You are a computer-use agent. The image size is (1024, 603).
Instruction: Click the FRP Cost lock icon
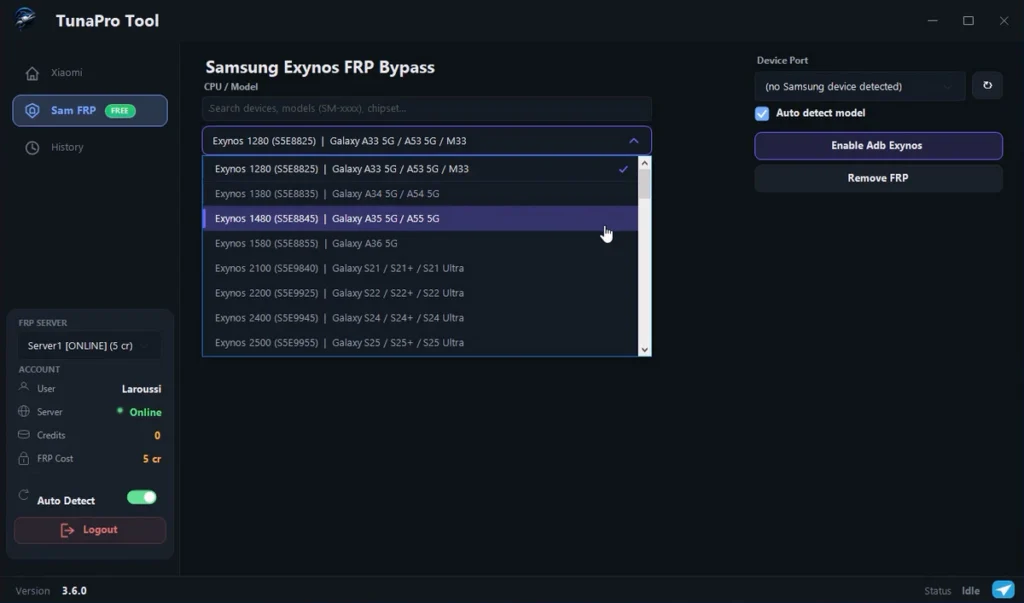tap(24, 458)
